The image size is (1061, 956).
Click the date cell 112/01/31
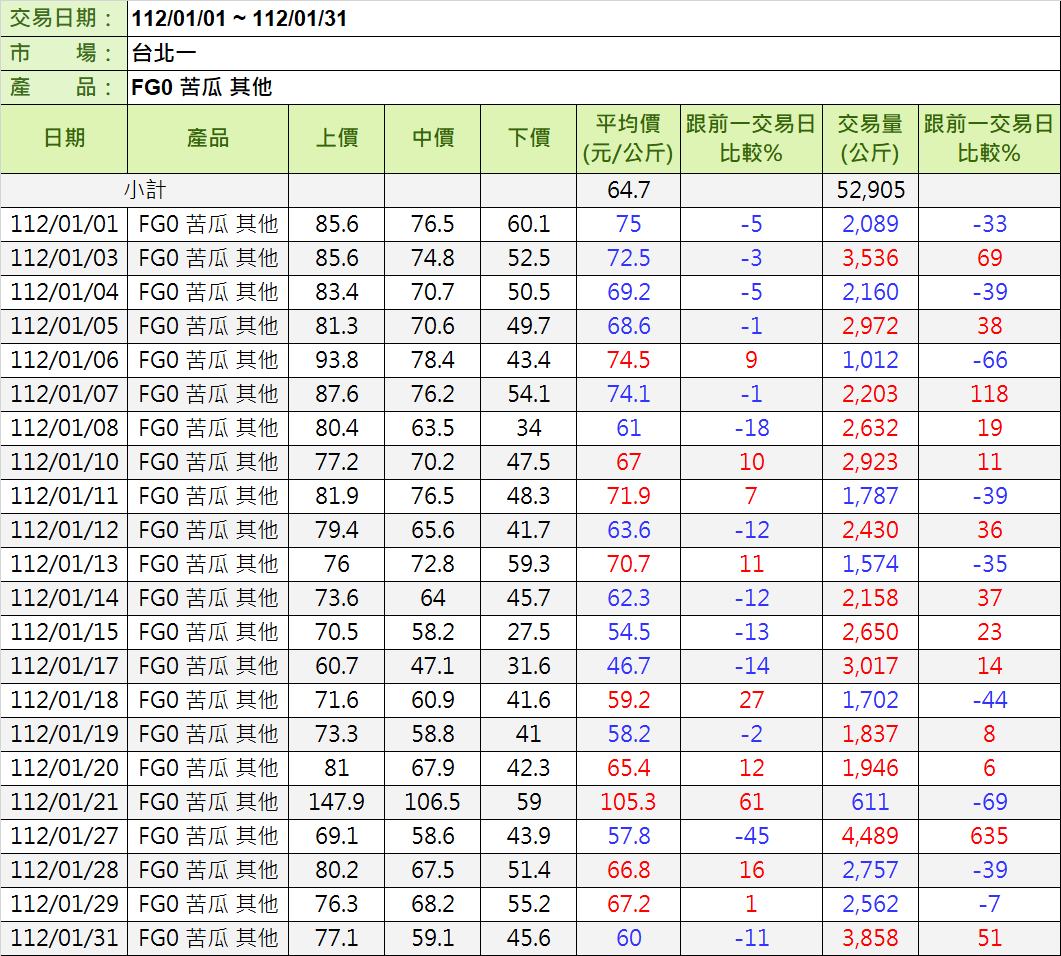pyautogui.click(x=64, y=938)
